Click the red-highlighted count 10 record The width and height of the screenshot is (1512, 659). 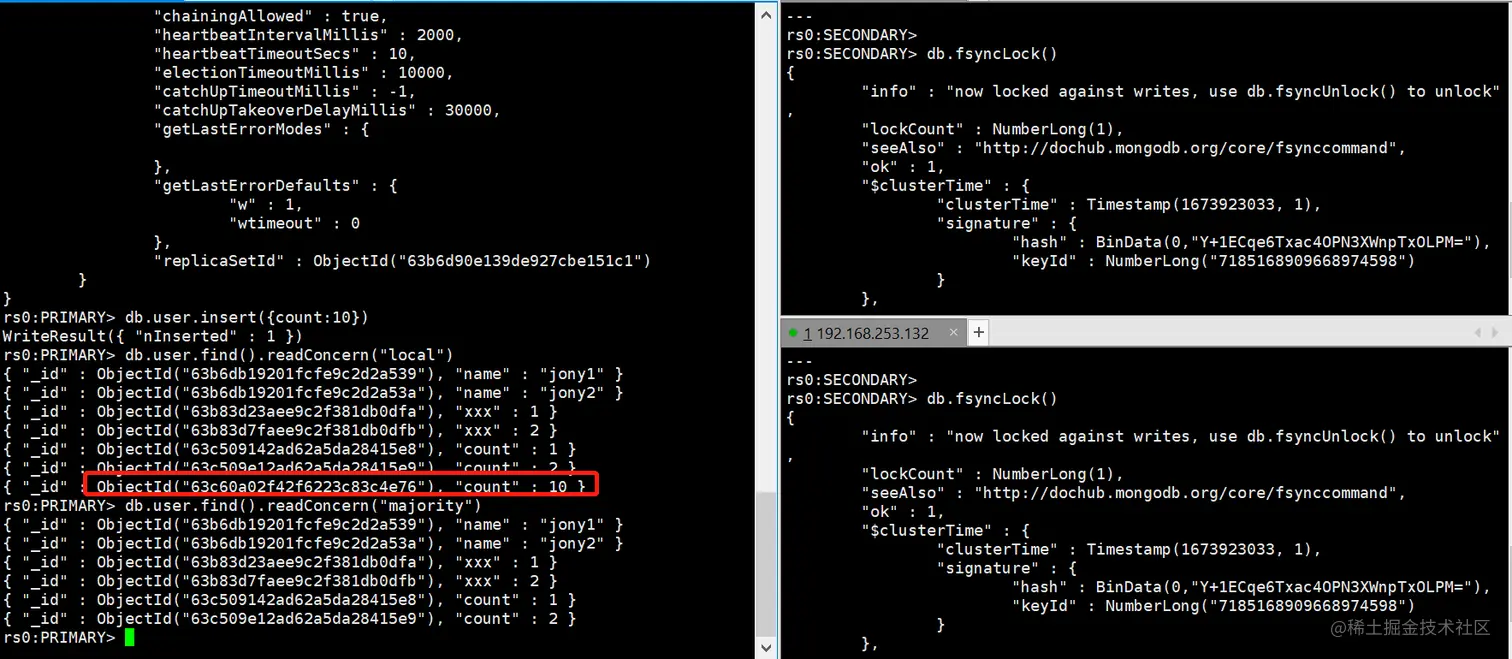point(340,486)
